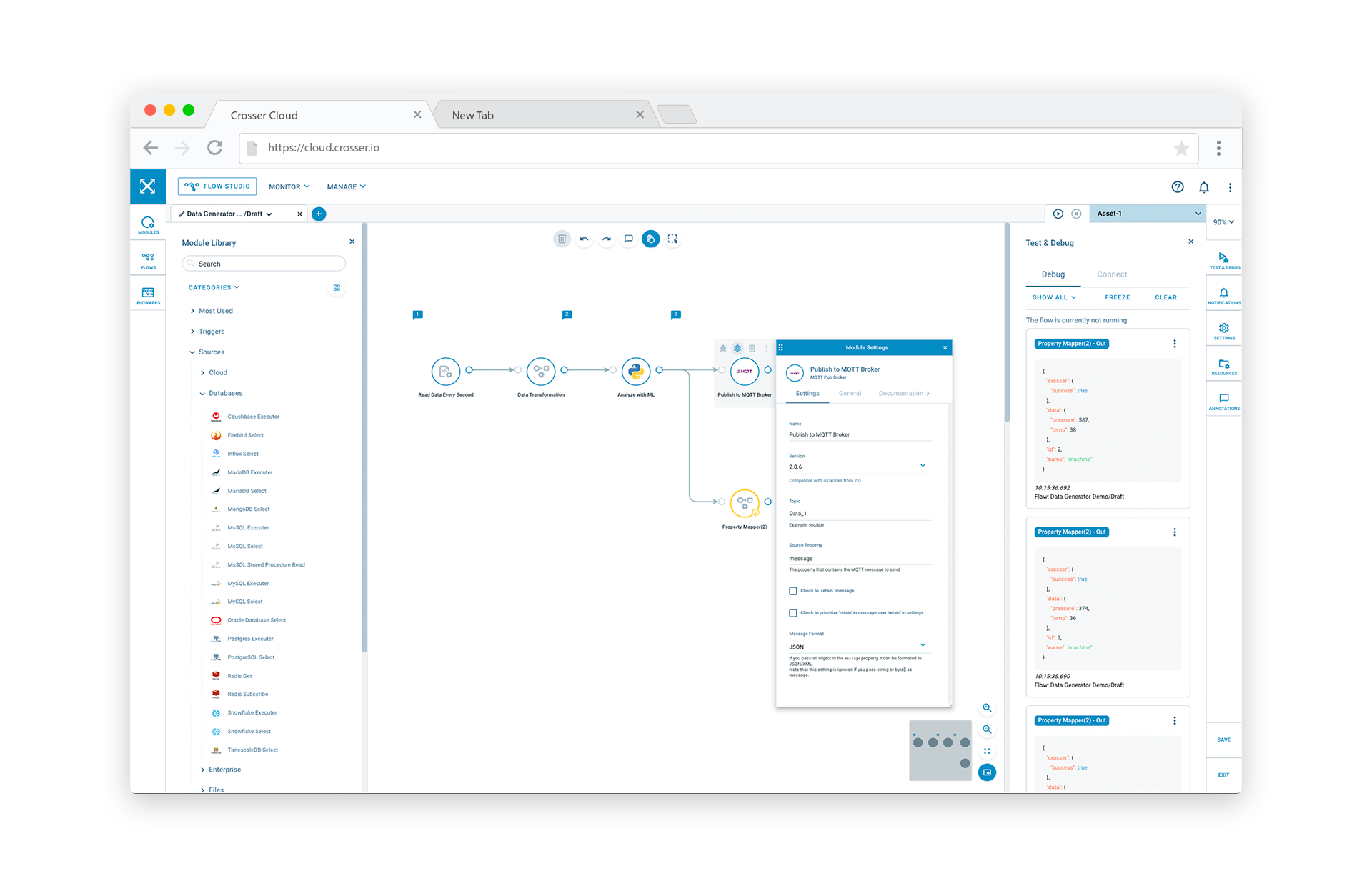Select the Property Mapper(2) node
This screenshot has height=886, width=1372.
[x=745, y=502]
